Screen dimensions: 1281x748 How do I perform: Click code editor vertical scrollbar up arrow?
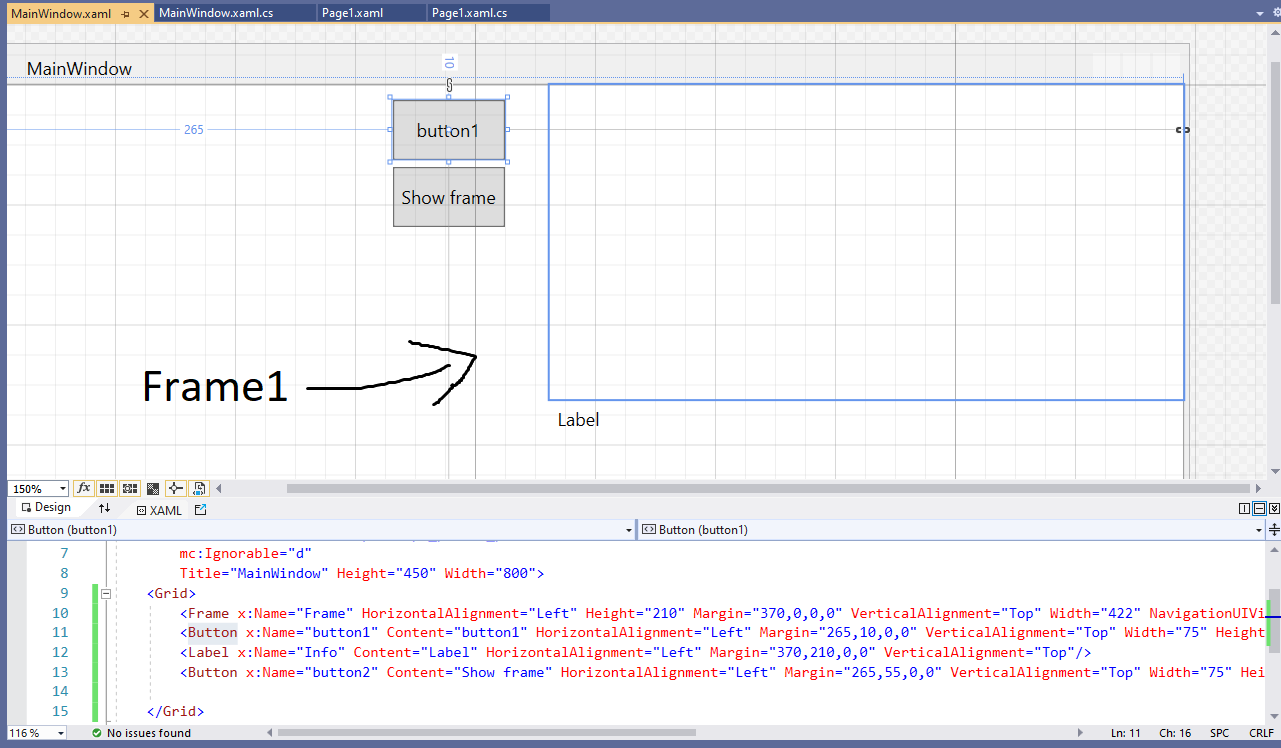pyautogui.click(x=1274, y=548)
